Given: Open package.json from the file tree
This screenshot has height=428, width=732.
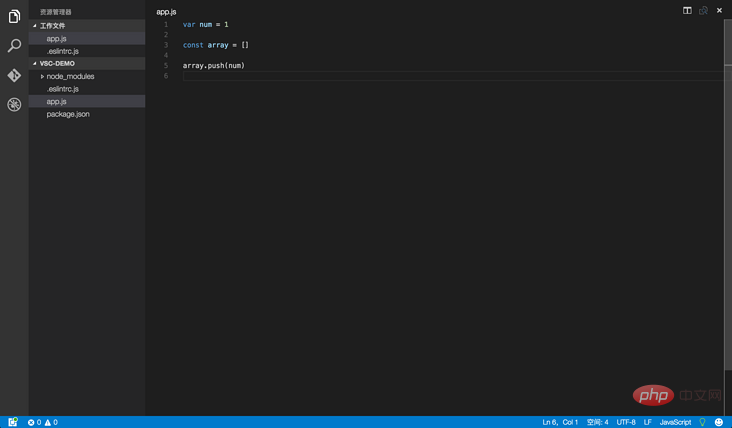Looking at the screenshot, I should (x=67, y=114).
